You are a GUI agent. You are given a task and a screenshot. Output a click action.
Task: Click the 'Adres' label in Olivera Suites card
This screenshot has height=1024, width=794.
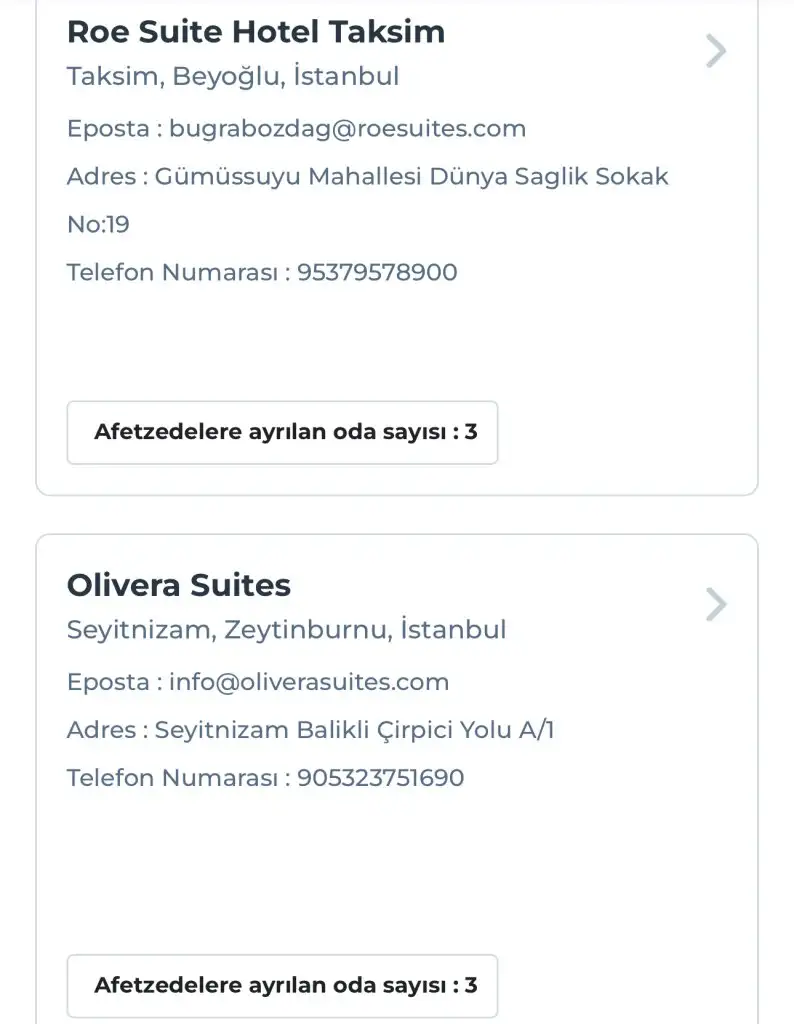coord(100,730)
